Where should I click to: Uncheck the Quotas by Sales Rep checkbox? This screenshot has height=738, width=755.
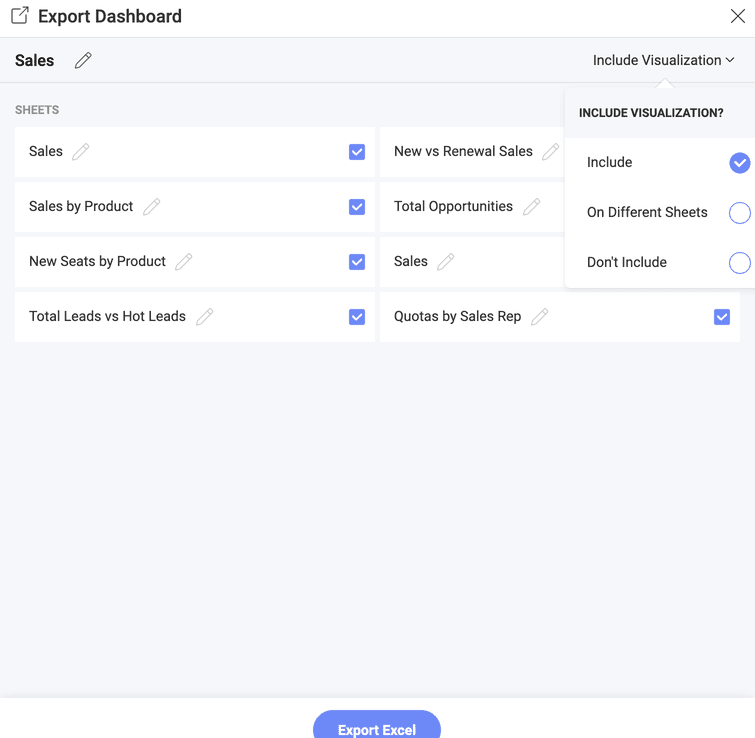pyautogui.click(x=722, y=317)
